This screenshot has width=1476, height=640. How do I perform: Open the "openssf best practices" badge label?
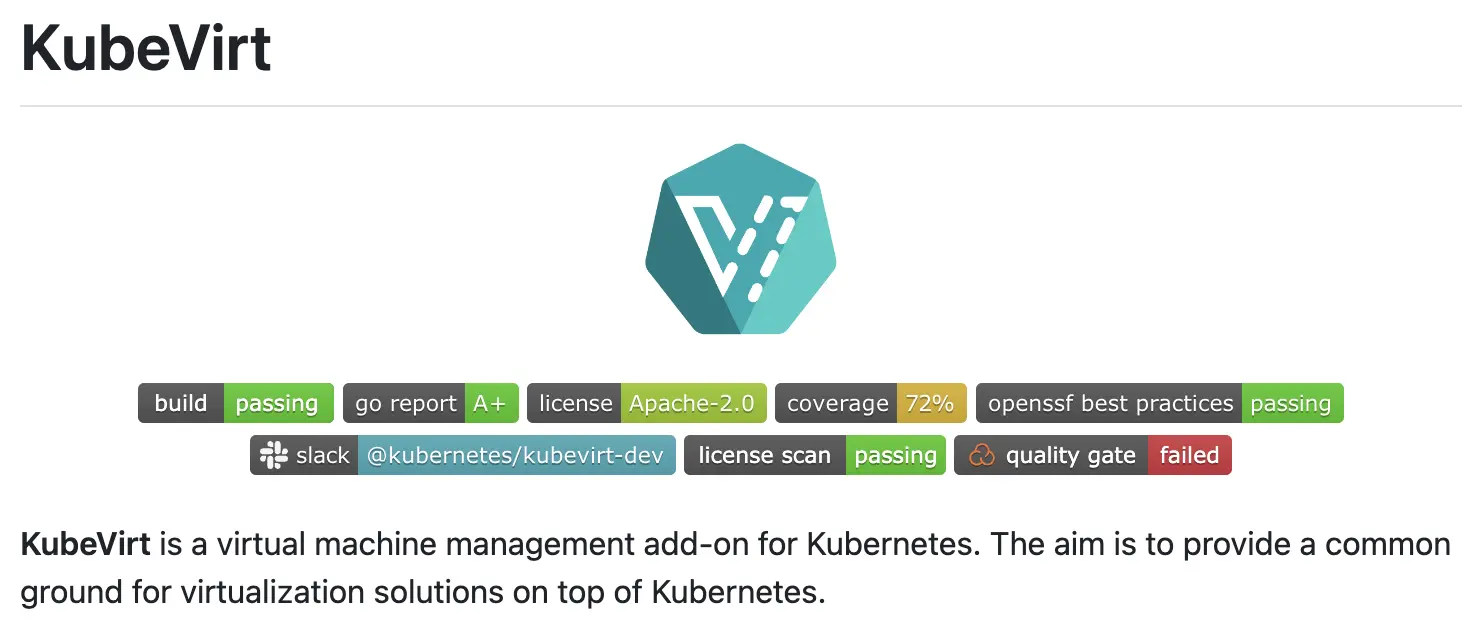pos(1110,403)
